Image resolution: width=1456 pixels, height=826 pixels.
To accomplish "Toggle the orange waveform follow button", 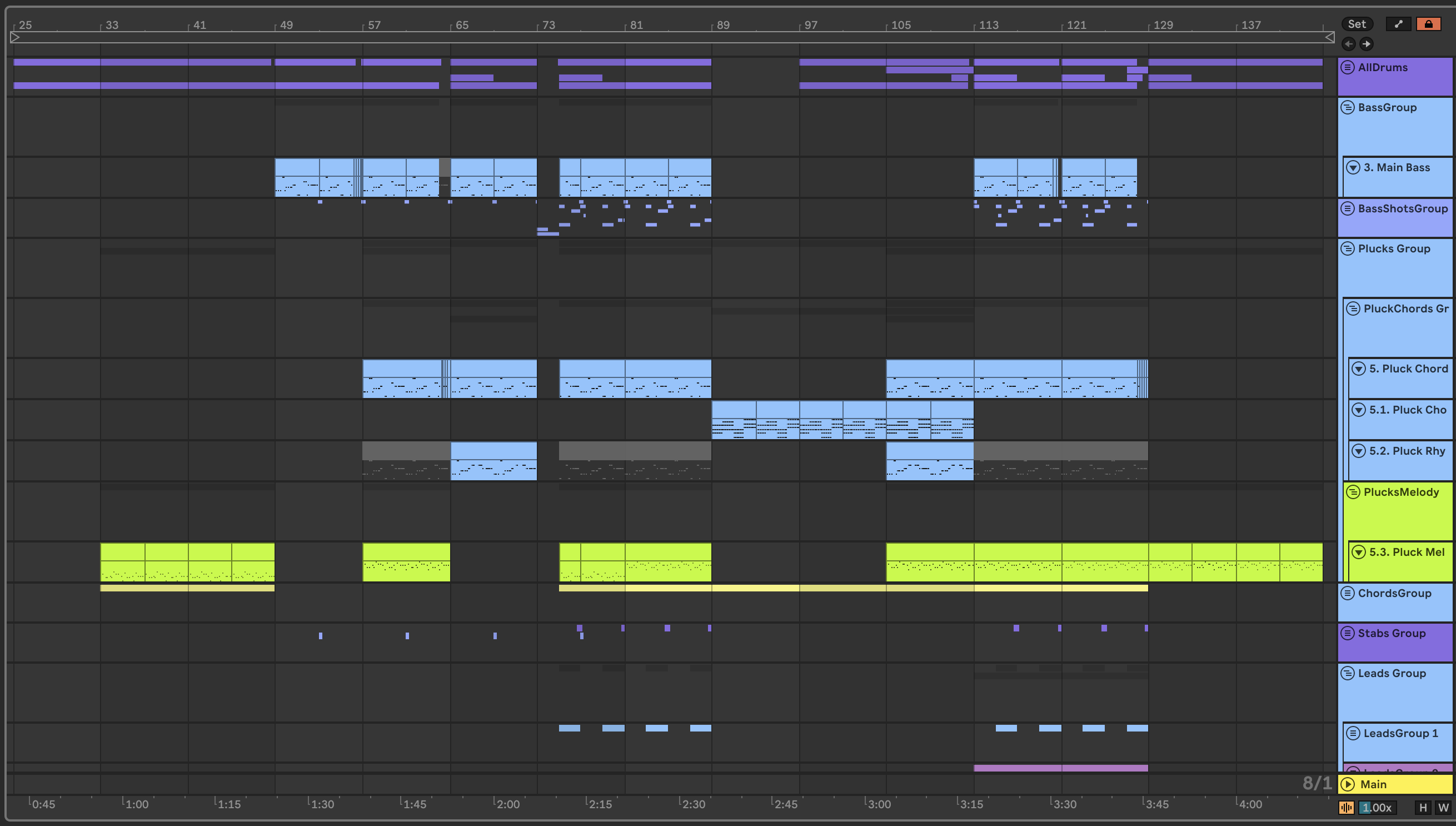I will coord(1347,807).
